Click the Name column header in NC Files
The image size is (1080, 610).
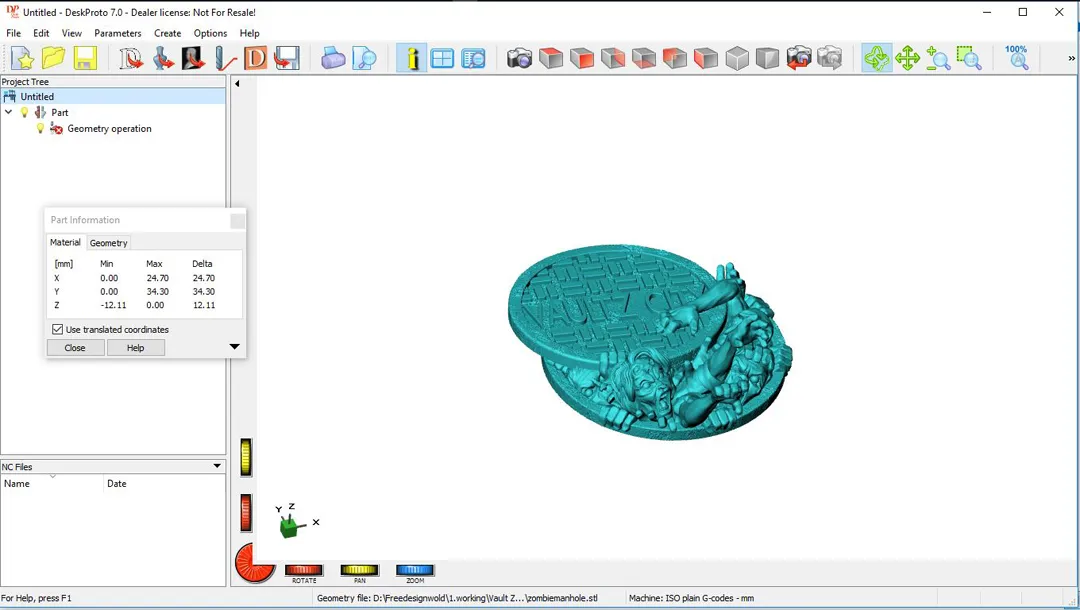pos(52,483)
